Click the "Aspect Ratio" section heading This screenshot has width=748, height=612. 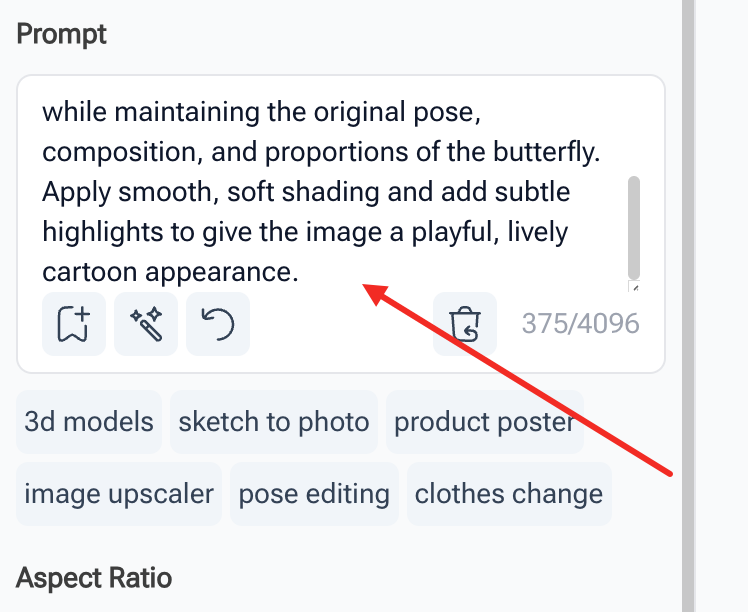[94, 578]
